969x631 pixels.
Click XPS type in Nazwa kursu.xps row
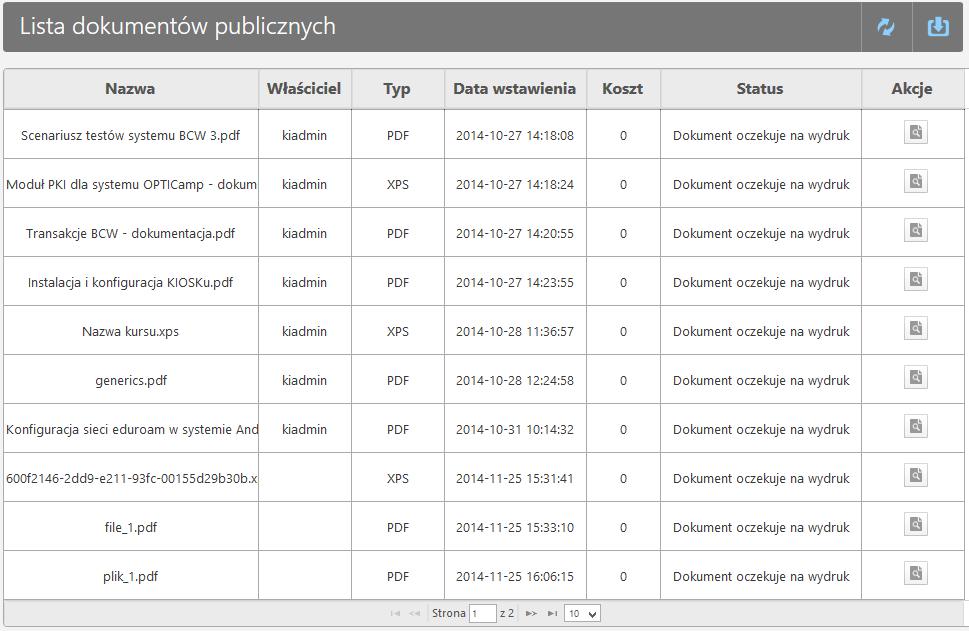coord(397,331)
